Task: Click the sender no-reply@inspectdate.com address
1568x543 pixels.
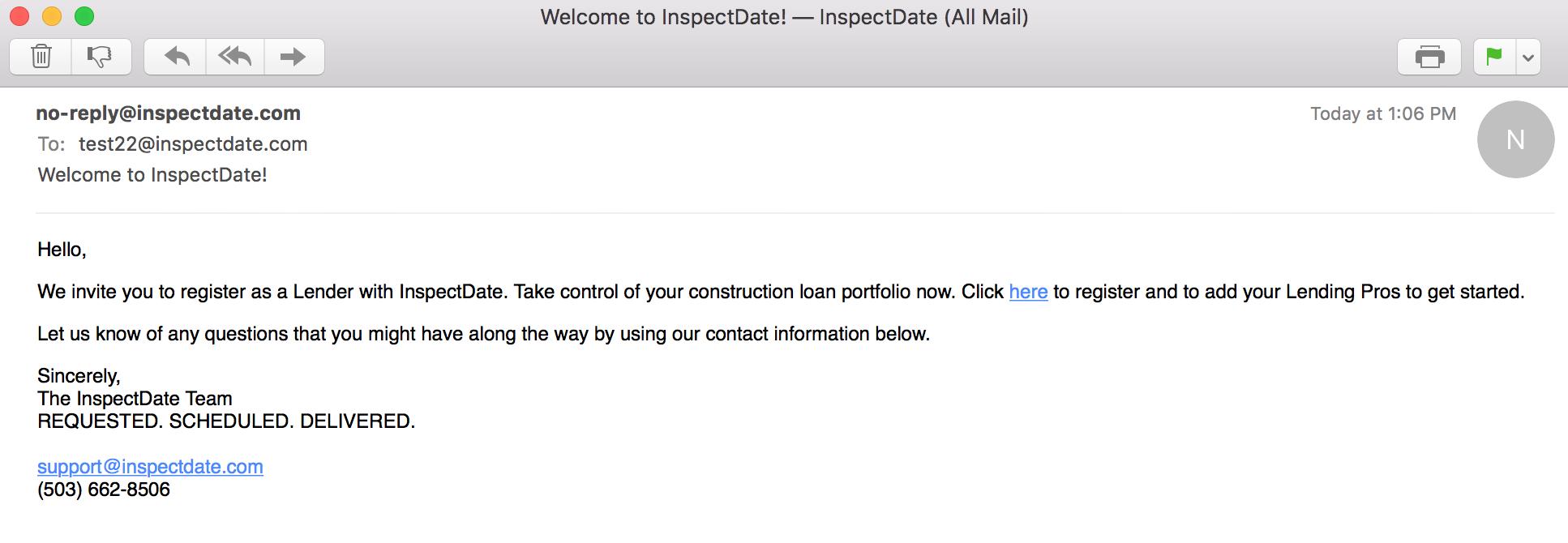Action: click(168, 113)
